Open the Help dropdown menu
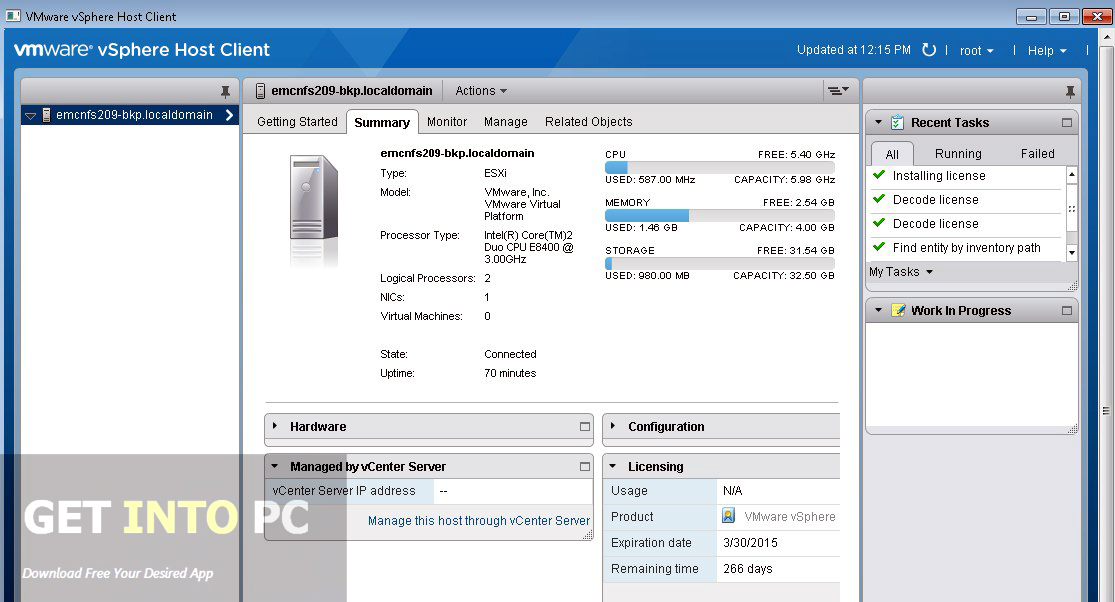The image size is (1115, 602). [1047, 50]
